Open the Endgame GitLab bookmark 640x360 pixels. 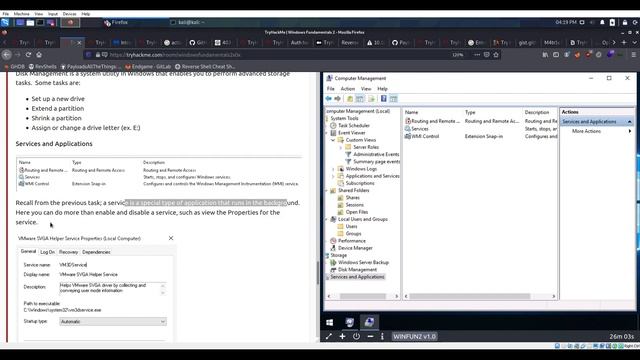point(148,66)
